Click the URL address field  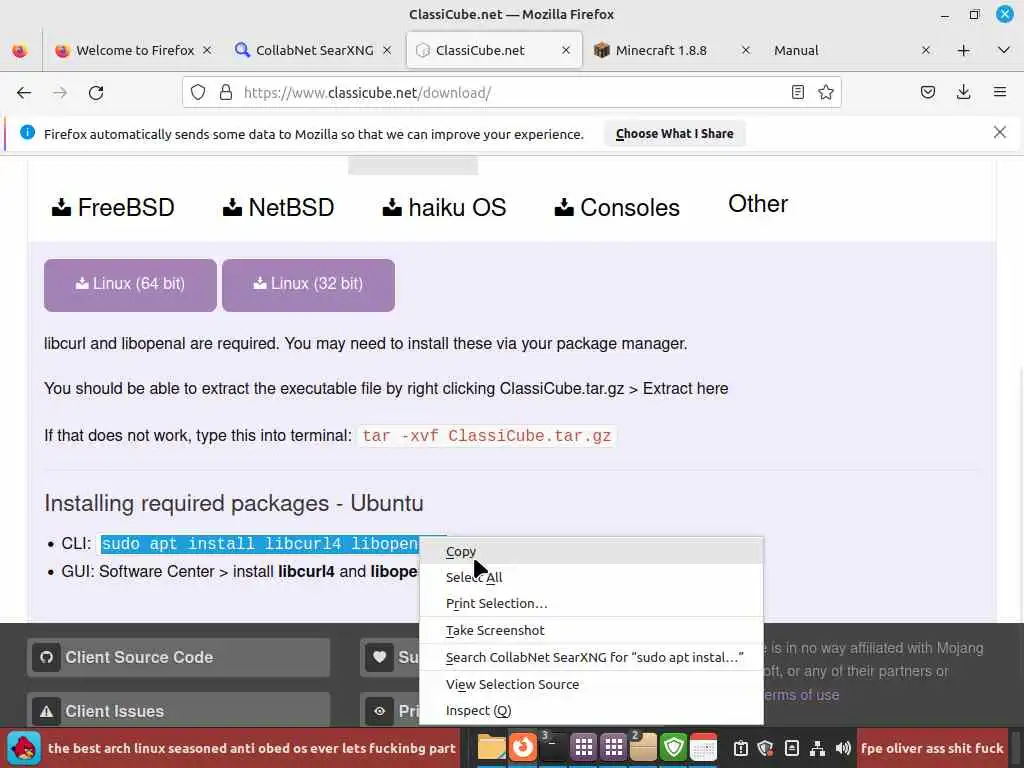[513, 93]
